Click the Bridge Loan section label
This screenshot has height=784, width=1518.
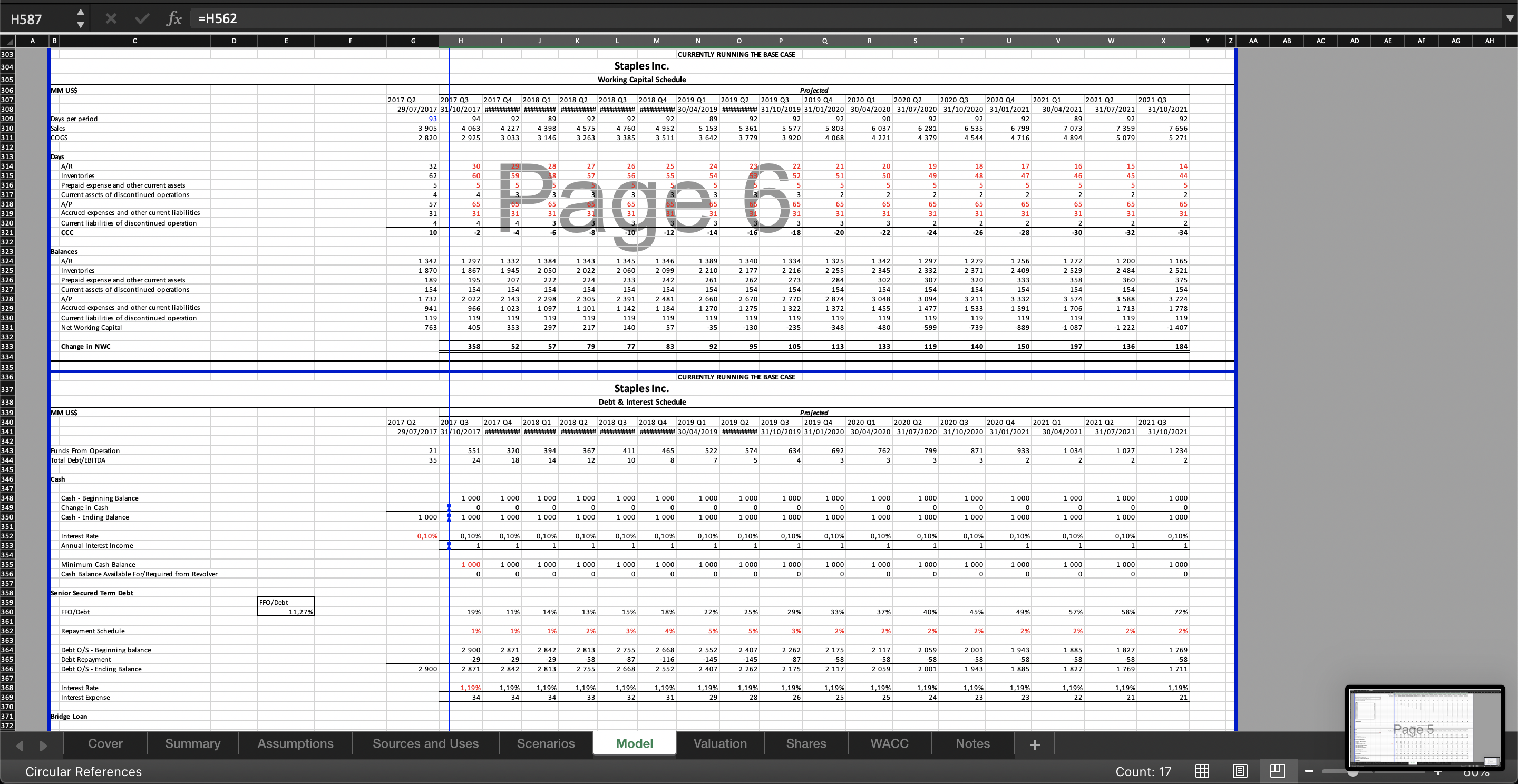(x=69, y=716)
